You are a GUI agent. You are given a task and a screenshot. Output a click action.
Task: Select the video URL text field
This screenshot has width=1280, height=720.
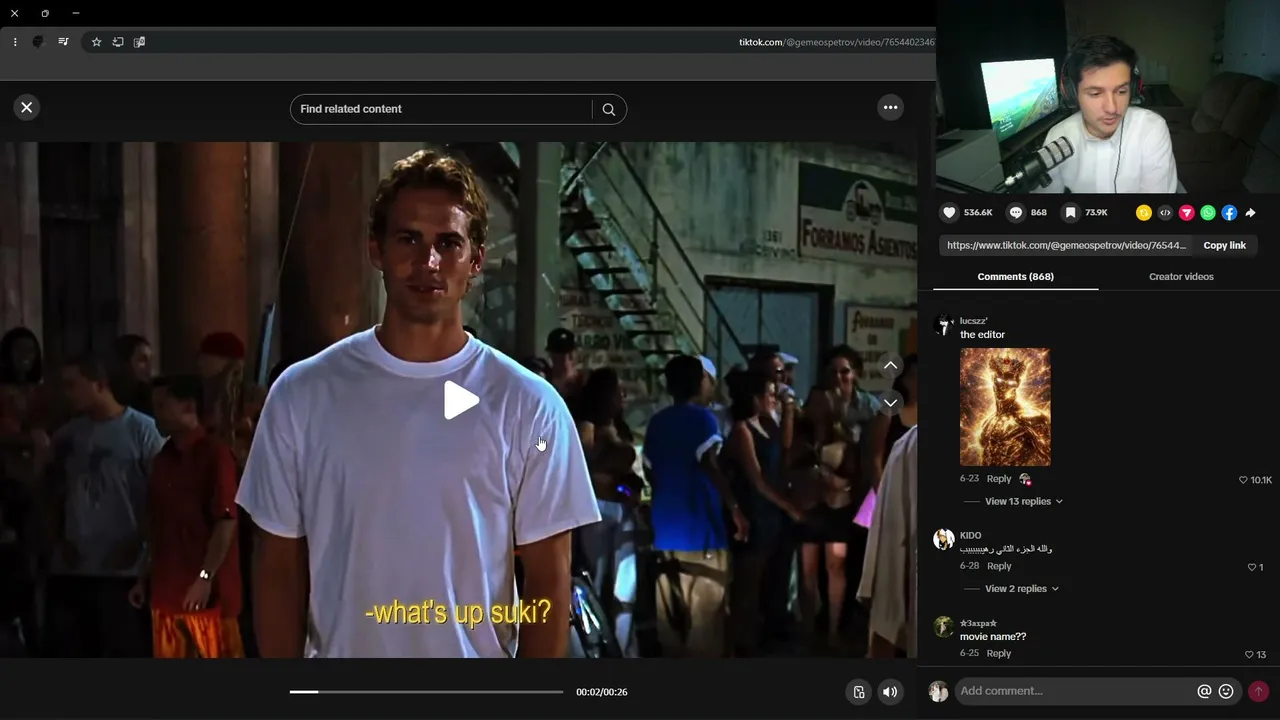1066,245
